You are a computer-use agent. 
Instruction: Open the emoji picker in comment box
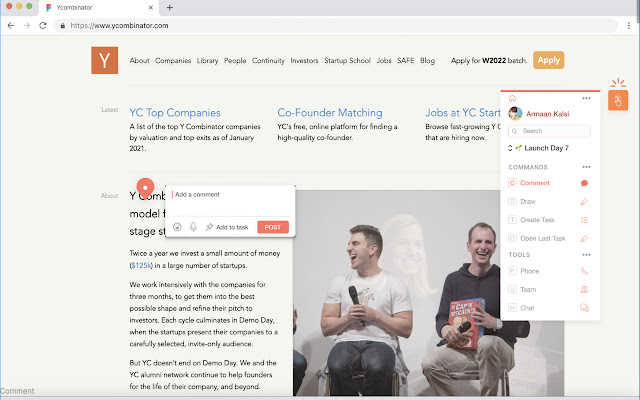coord(177,227)
